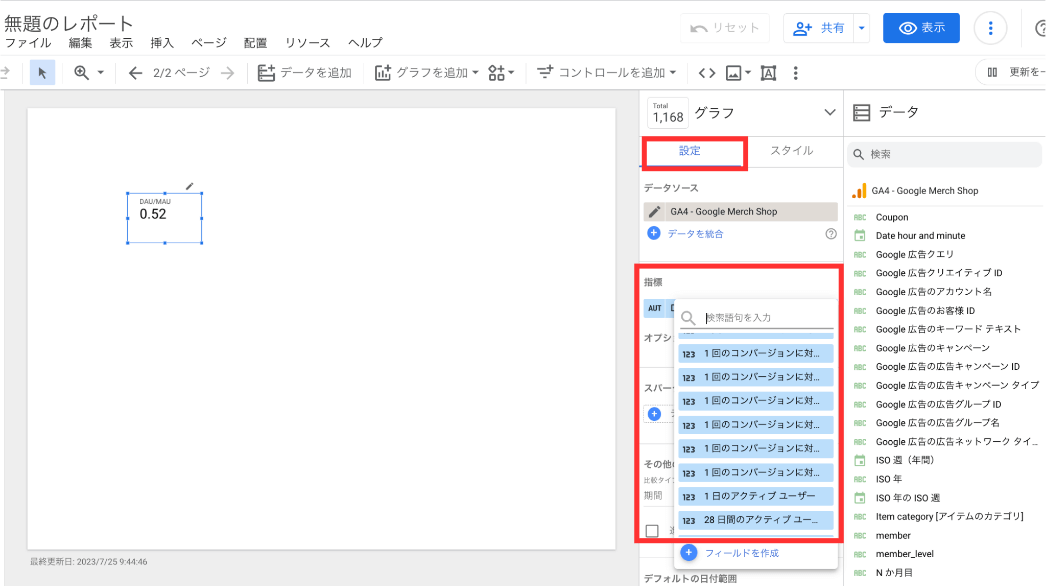Click the zoom magnifier tool

(x=81, y=73)
